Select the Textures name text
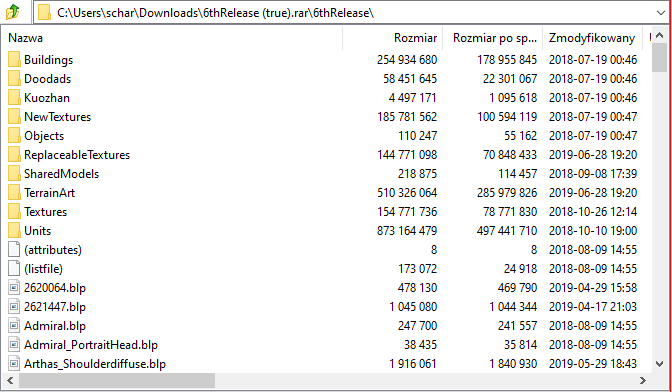This screenshot has height=392, width=672. point(45,212)
